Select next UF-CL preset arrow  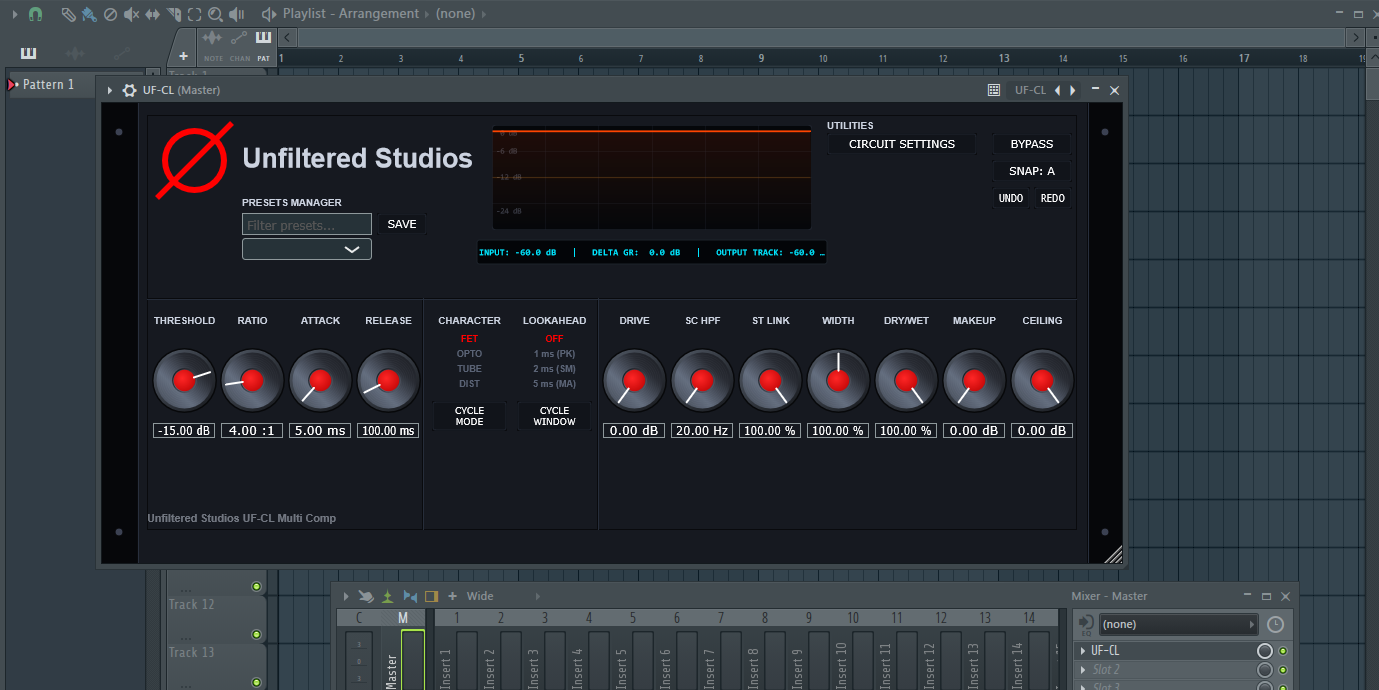tap(1074, 90)
